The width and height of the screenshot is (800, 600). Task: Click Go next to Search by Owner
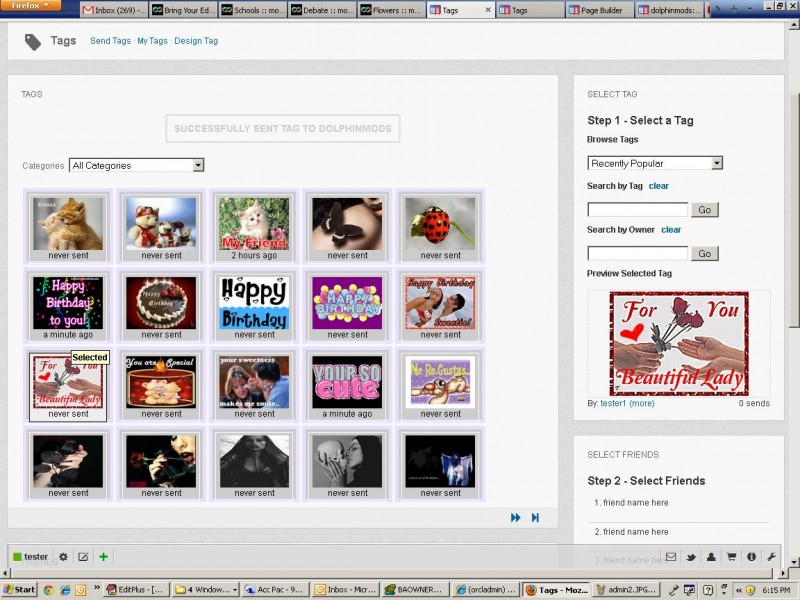(x=705, y=254)
